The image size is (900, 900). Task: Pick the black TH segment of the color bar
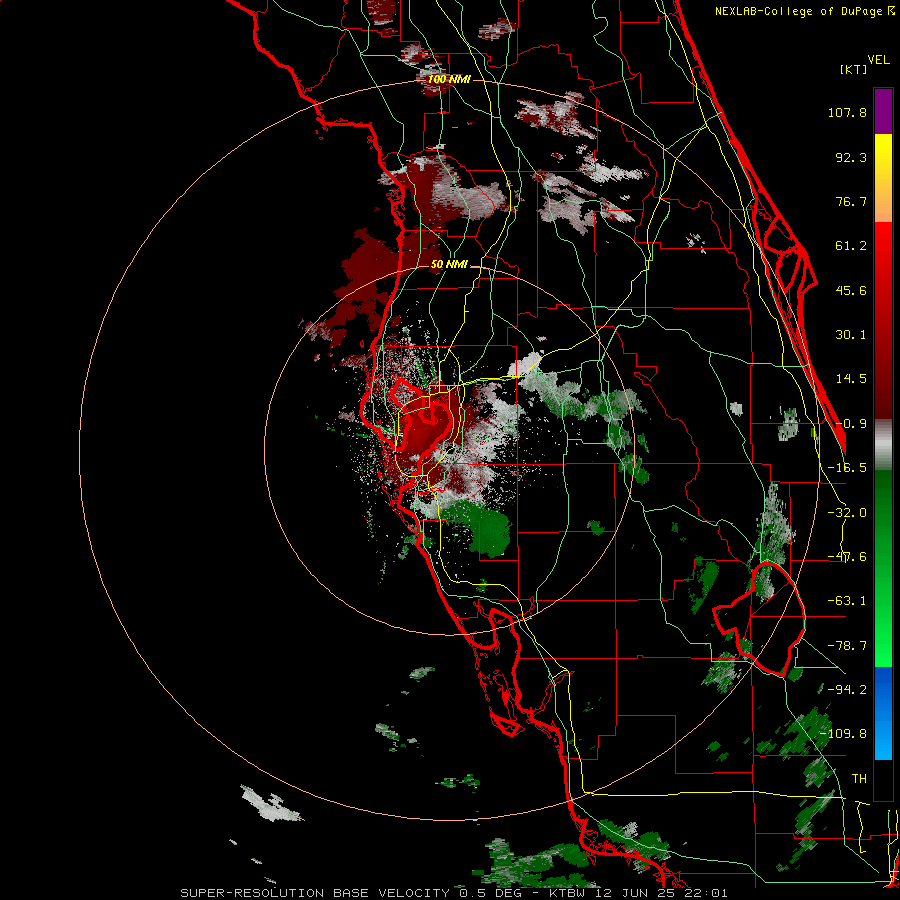point(883,779)
